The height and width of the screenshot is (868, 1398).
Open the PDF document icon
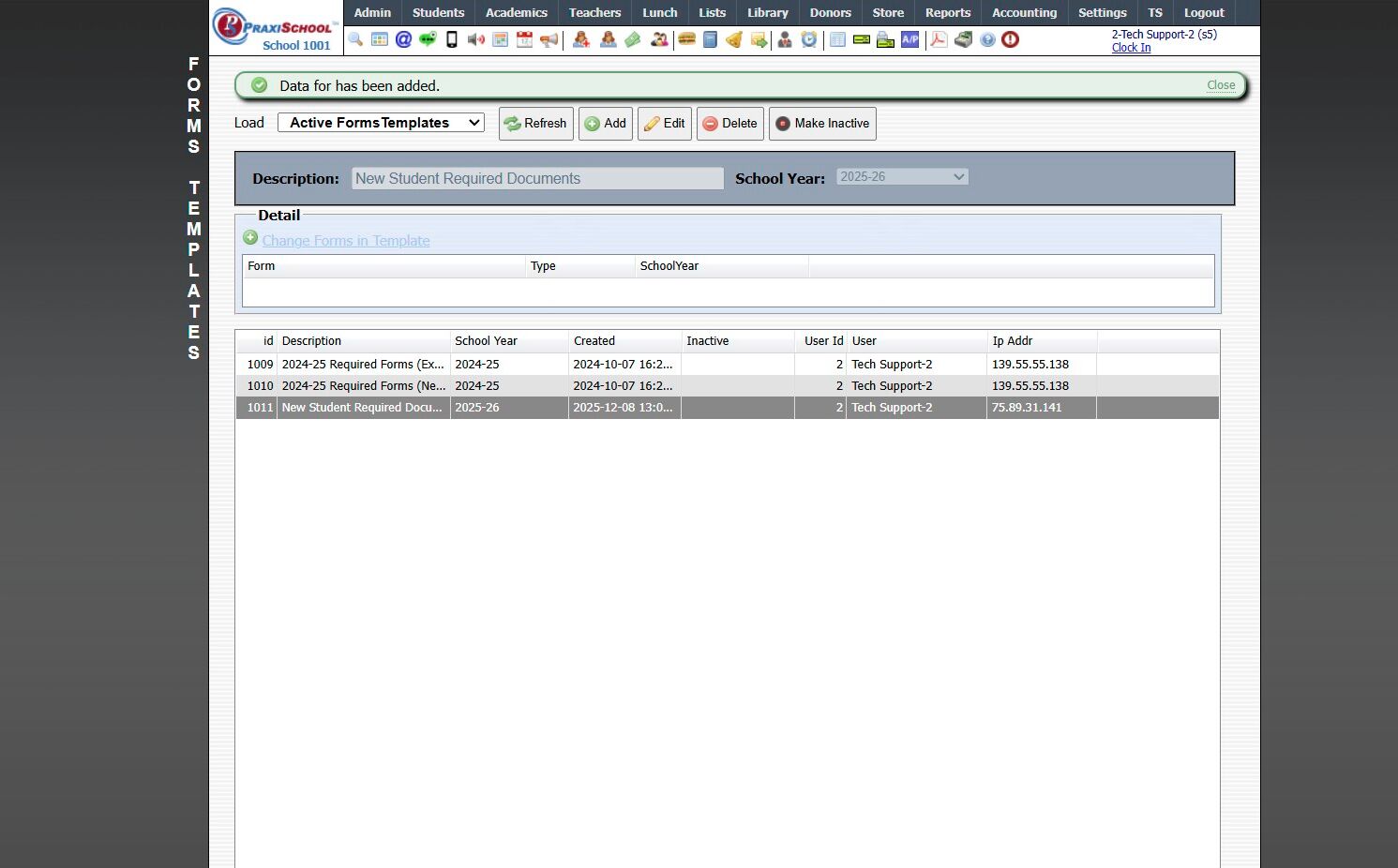939,39
